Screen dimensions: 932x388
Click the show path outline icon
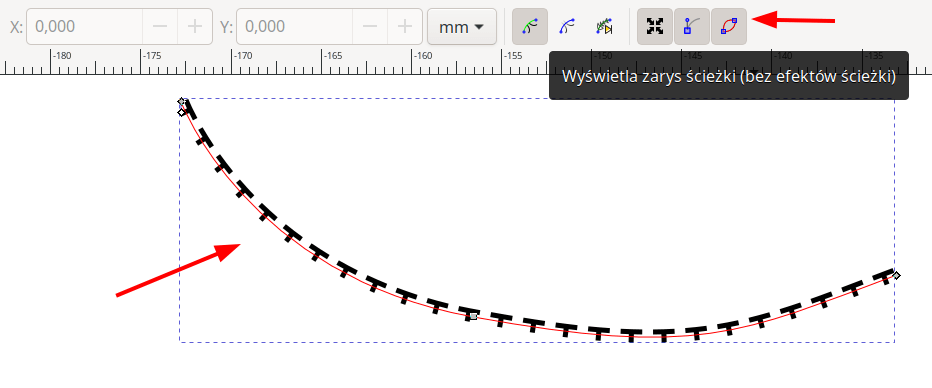[x=729, y=26]
